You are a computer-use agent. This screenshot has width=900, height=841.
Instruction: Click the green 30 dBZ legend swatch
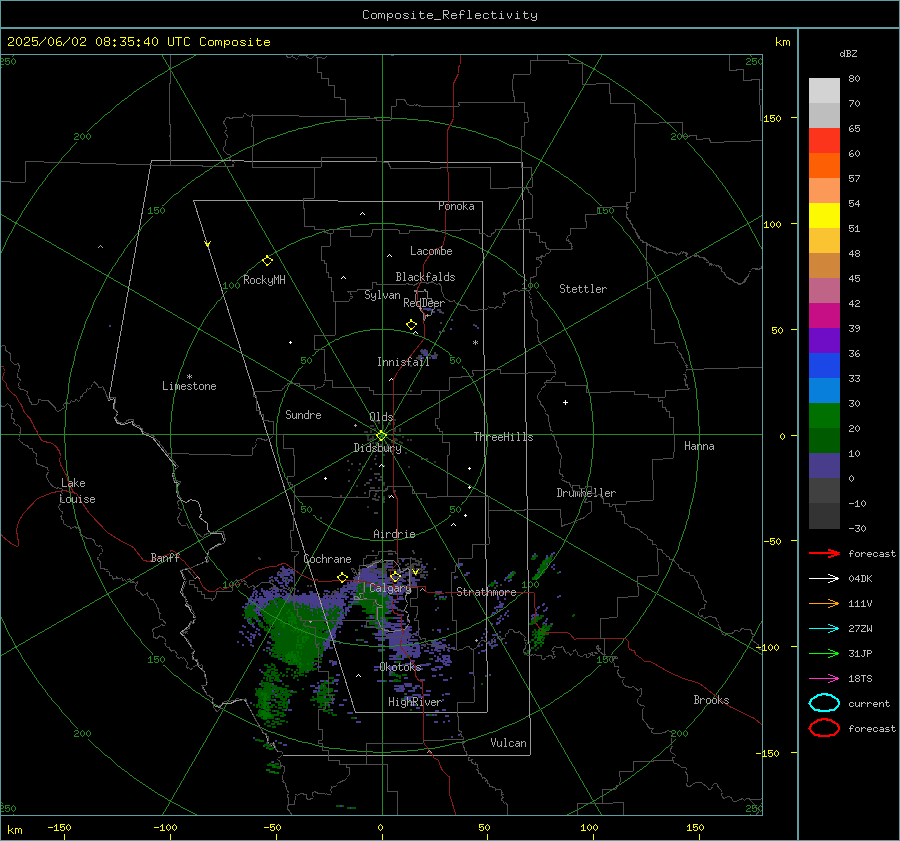pos(824,416)
